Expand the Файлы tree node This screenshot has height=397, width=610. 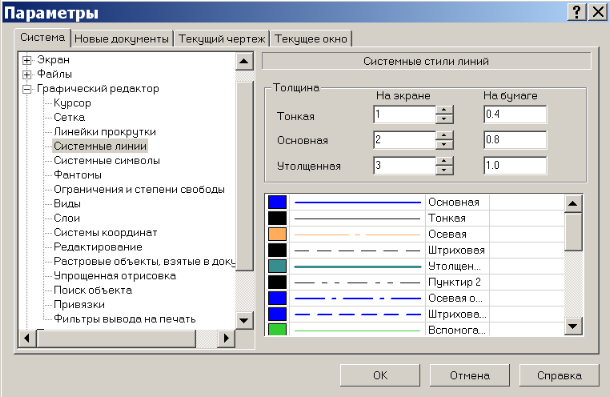[x=27, y=74]
